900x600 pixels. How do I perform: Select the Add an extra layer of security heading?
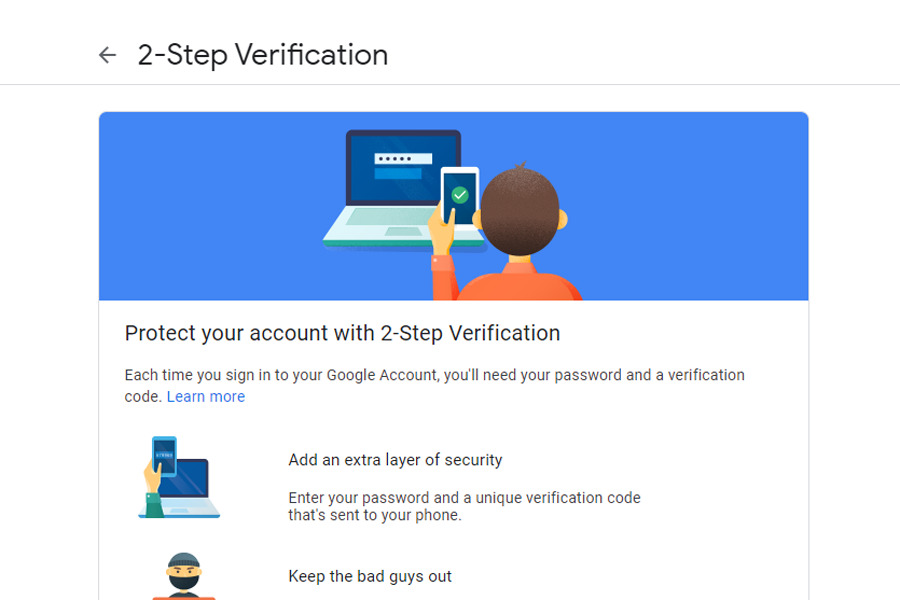tap(395, 460)
